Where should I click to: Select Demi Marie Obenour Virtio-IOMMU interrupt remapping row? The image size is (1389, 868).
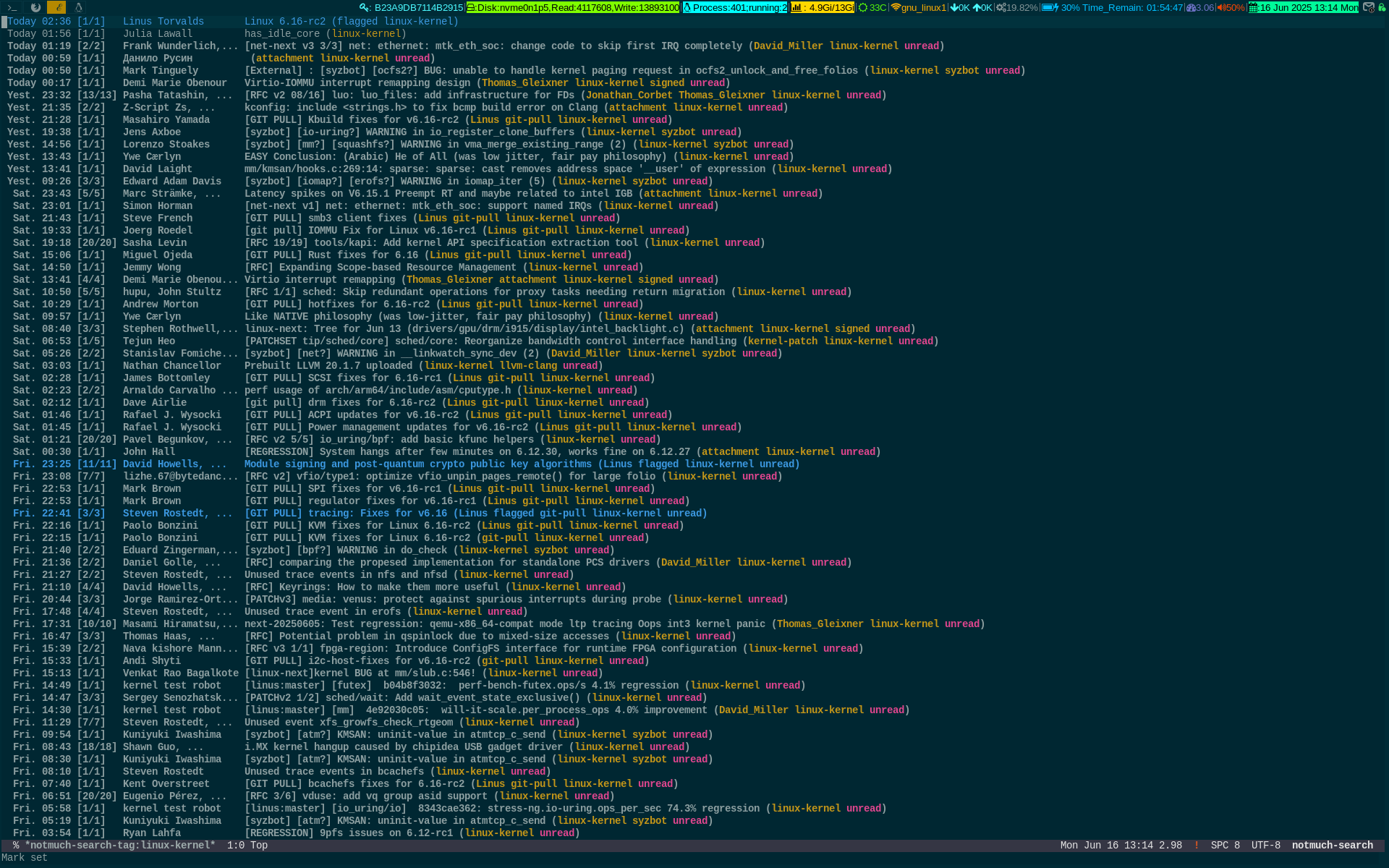(x=694, y=82)
